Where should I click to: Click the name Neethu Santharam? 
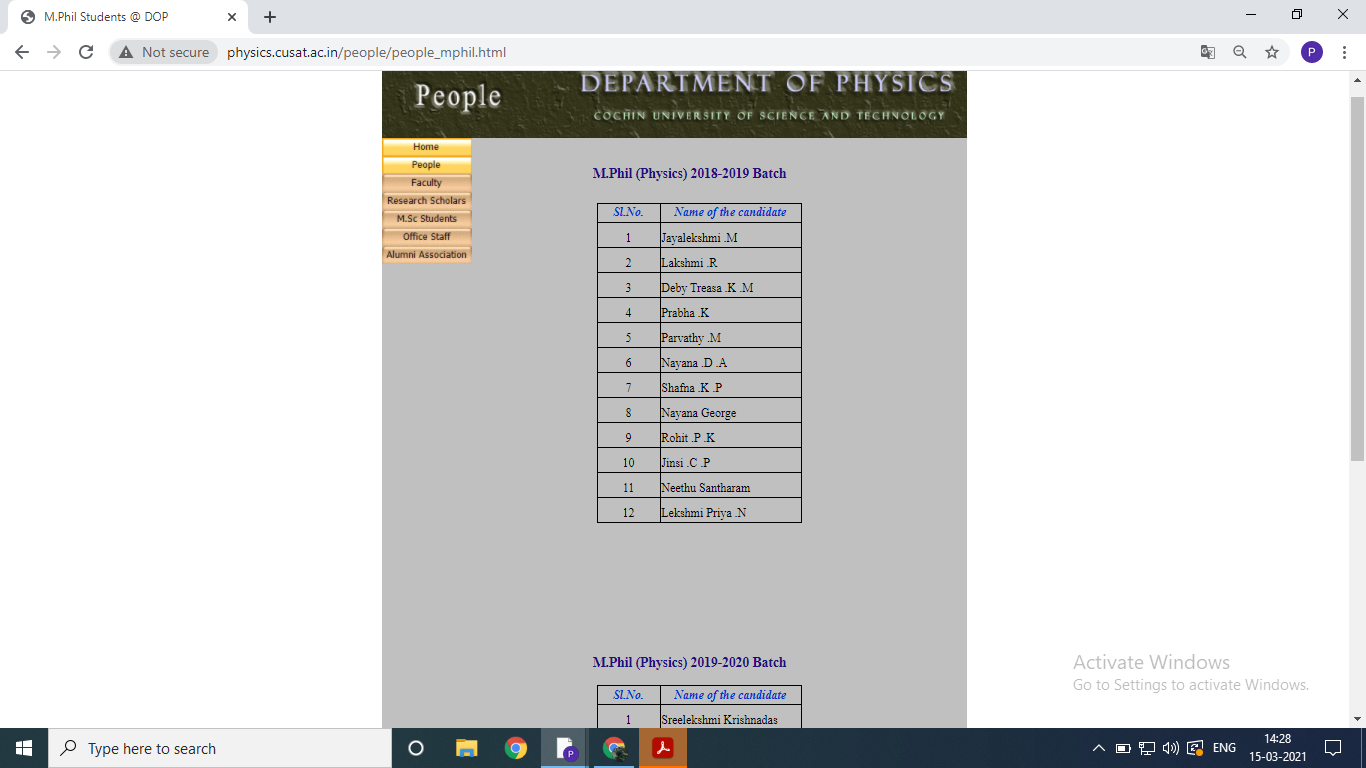coord(705,488)
